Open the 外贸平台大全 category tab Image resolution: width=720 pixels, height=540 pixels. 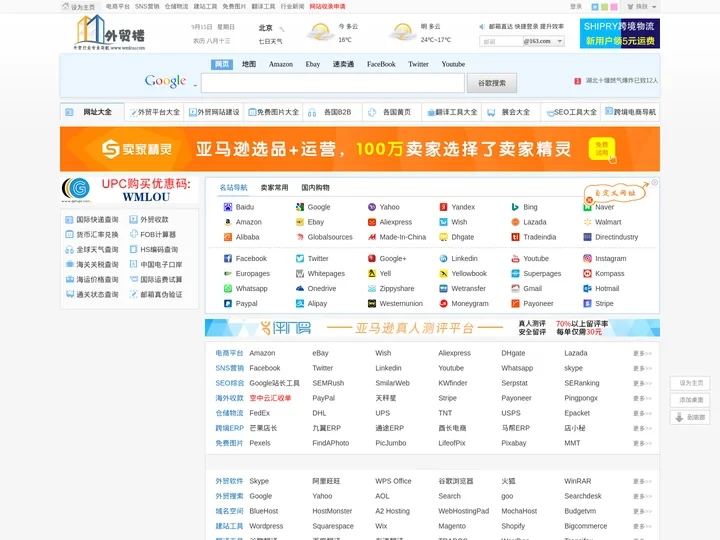154,112
